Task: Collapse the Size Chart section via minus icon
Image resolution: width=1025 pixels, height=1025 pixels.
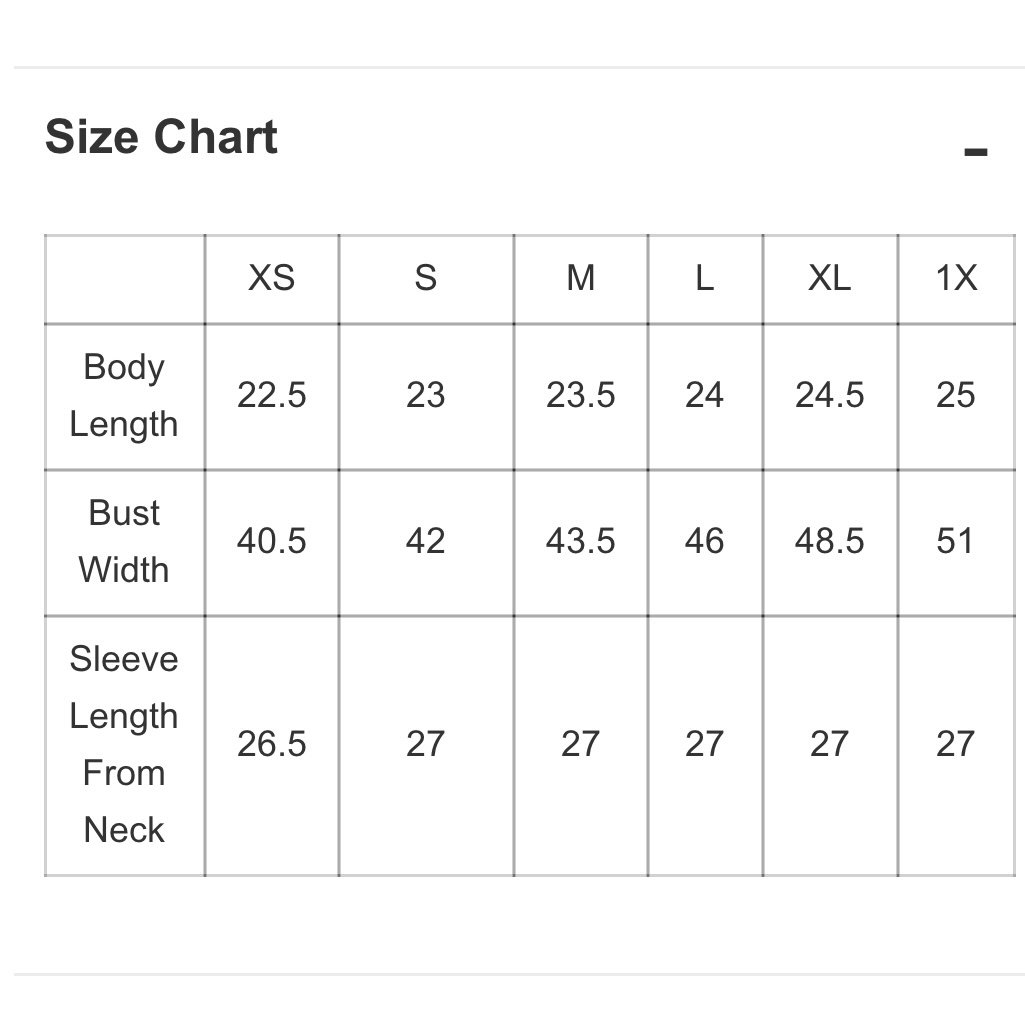Action: click(x=975, y=152)
